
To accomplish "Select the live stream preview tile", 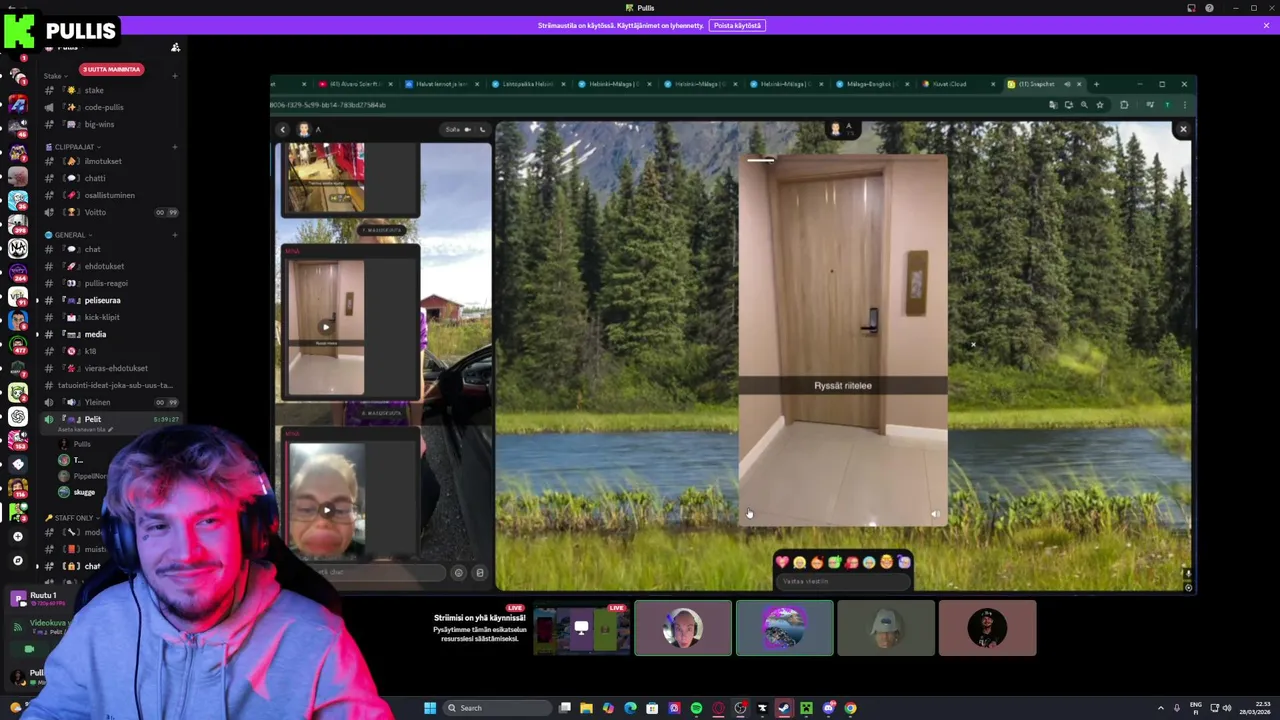I will (581, 628).
